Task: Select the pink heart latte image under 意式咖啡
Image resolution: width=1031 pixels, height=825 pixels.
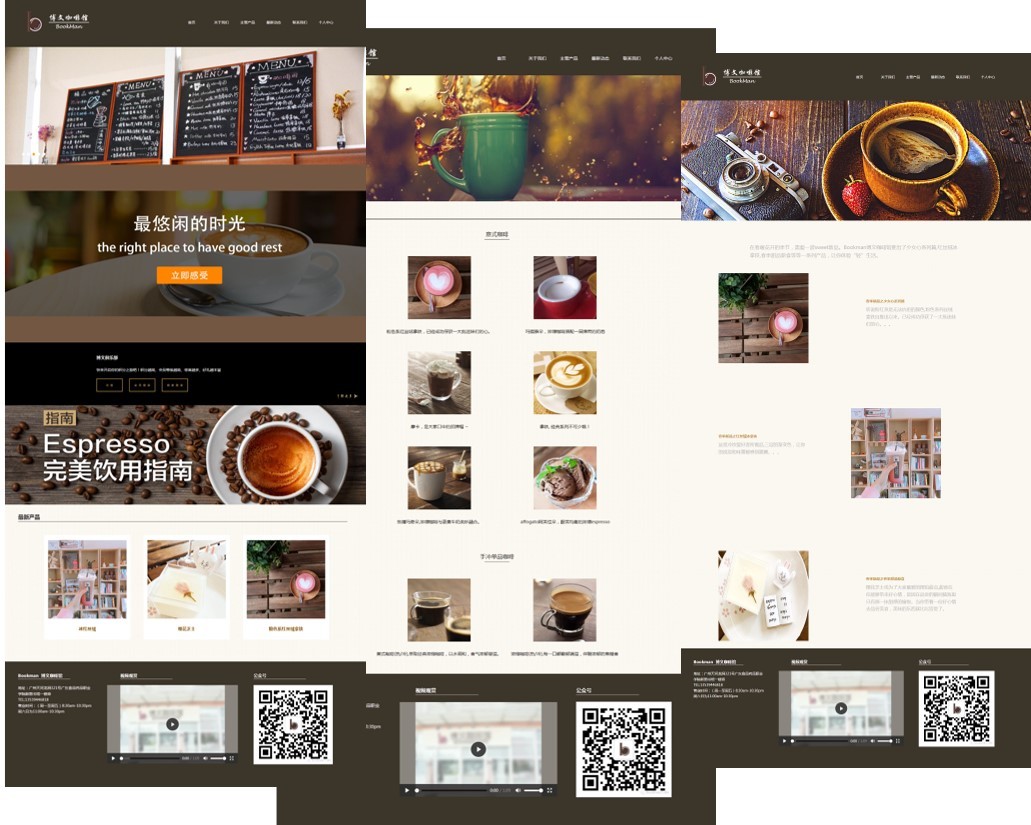Action: pos(439,287)
